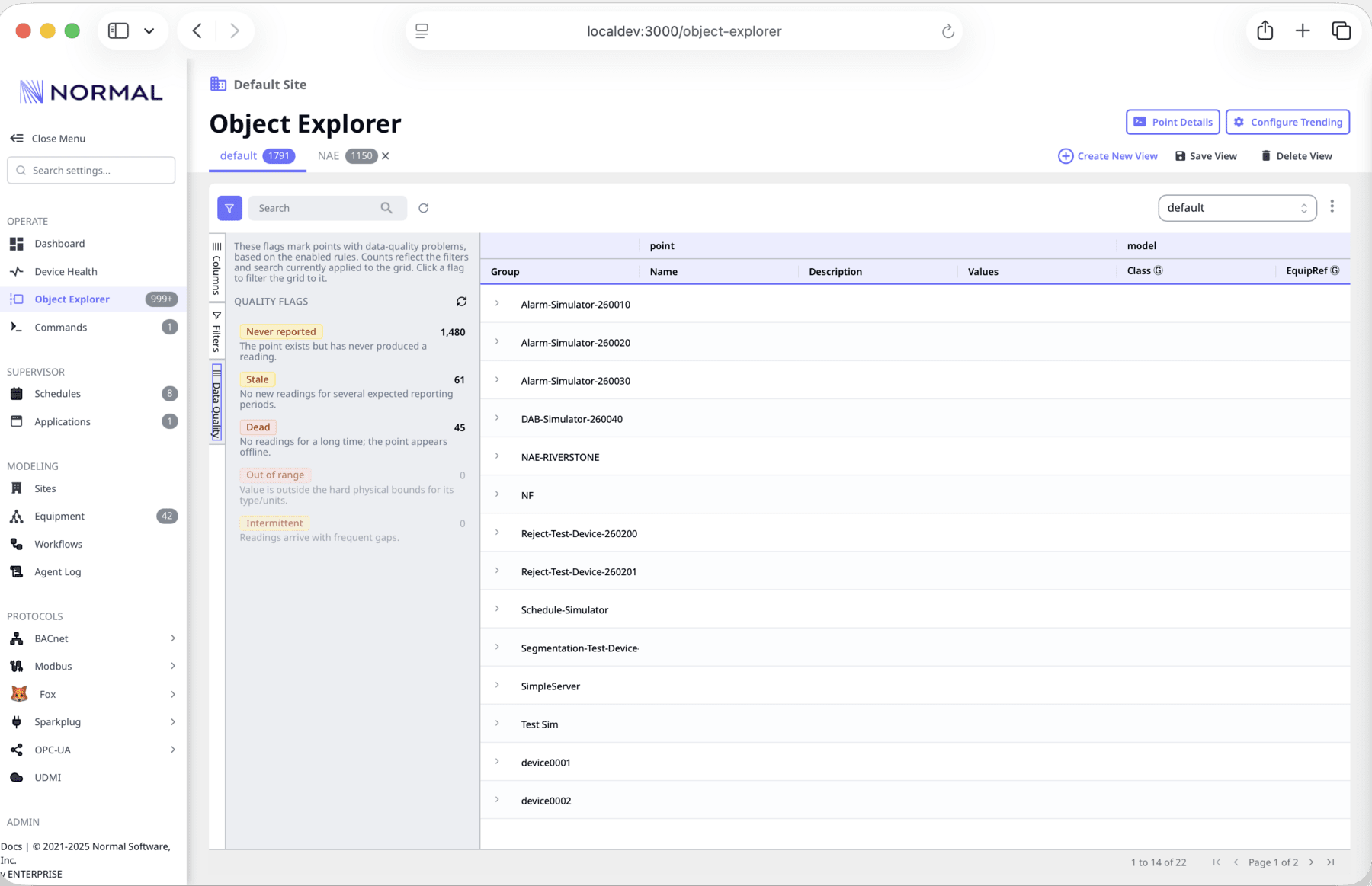Click the Sparkplug plug icon
Image resolution: width=1372 pixels, height=886 pixels.
point(17,722)
